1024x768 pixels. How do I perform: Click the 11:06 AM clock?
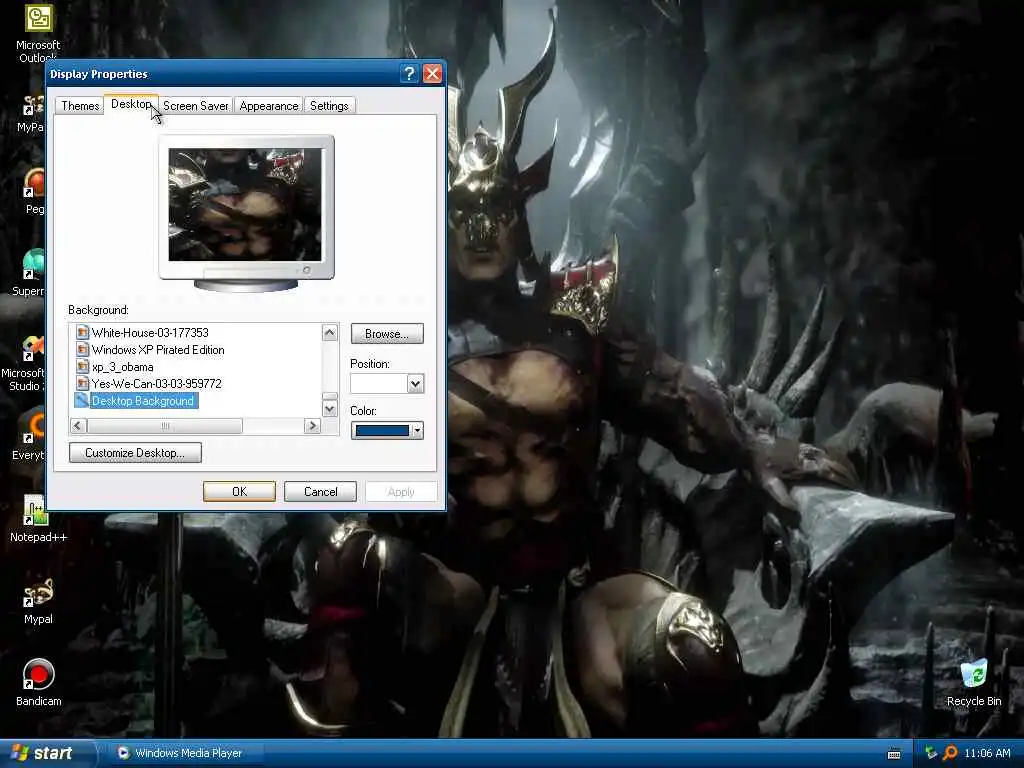(987, 753)
